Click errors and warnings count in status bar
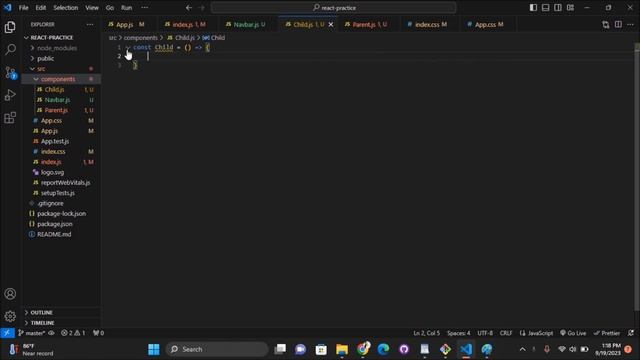This screenshot has width=640, height=360. pos(73,333)
